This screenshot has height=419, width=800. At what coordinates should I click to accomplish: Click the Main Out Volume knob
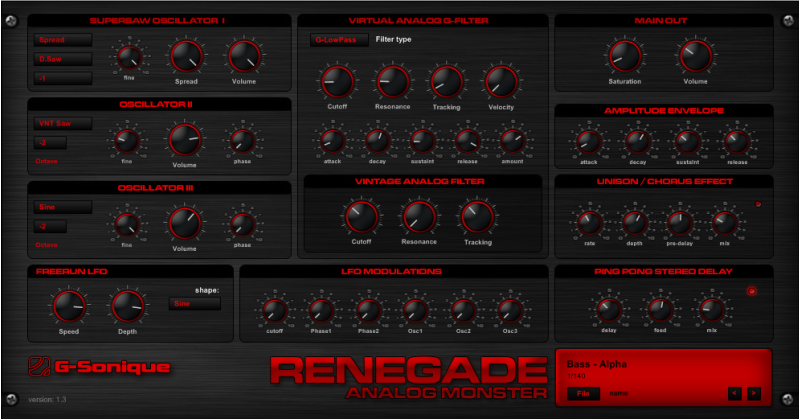(x=696, y=56)
